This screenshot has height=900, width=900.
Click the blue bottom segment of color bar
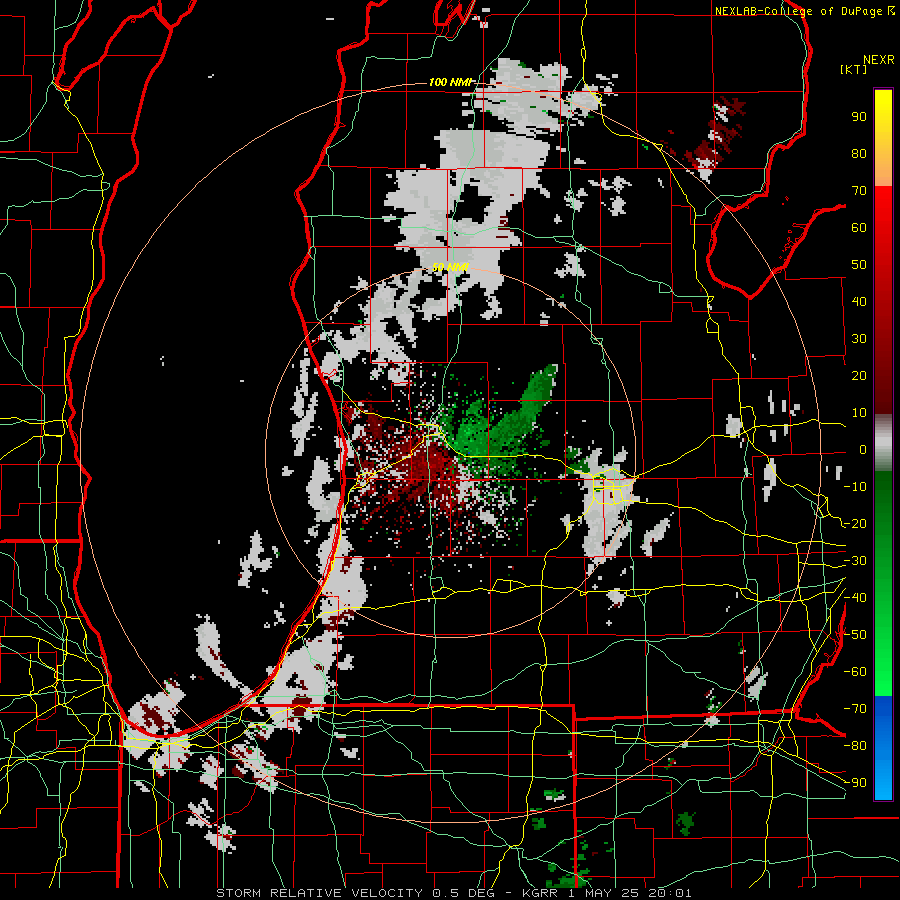click(x=883, y=747)
